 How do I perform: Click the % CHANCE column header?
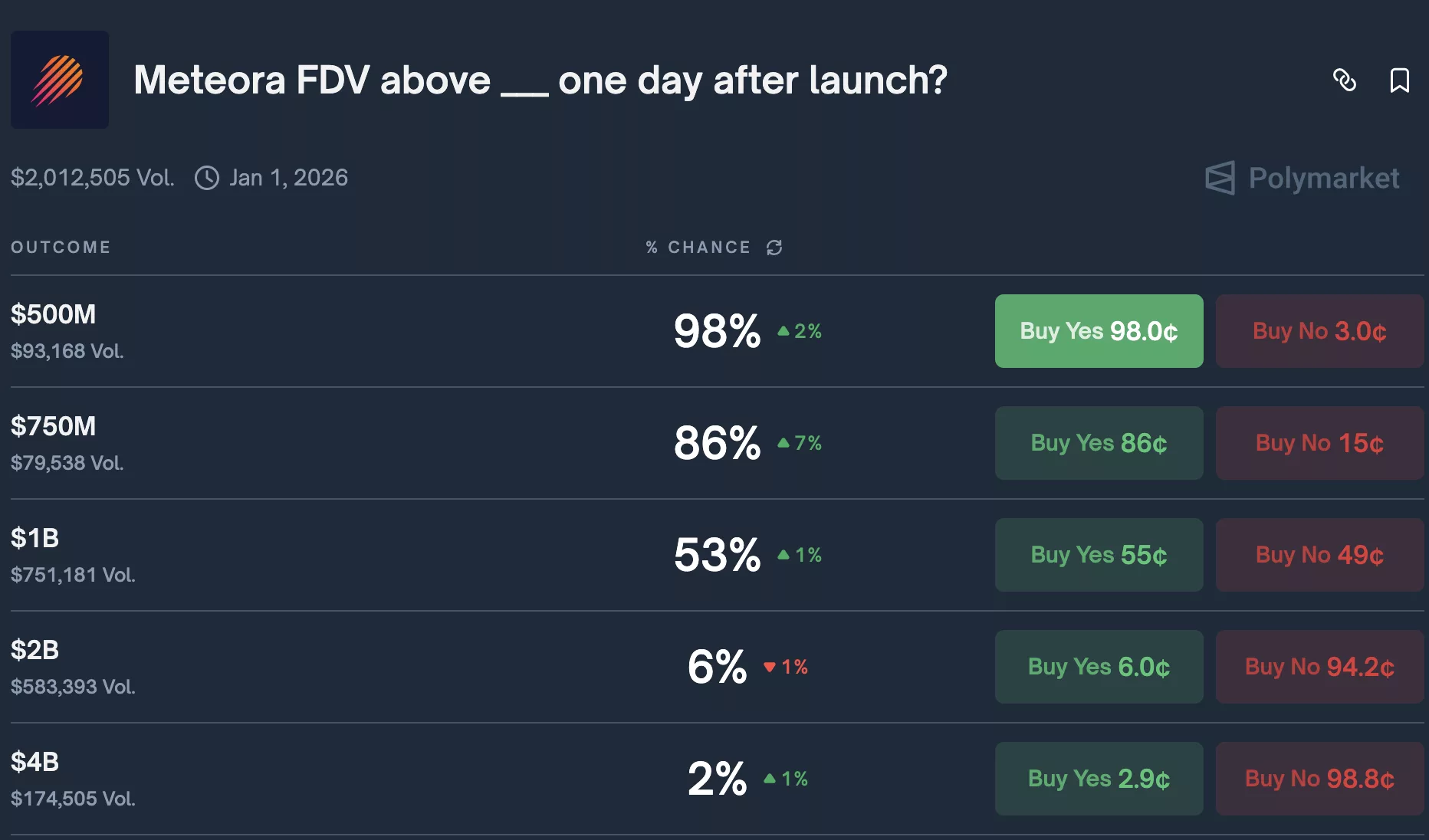tap(698, 247)
